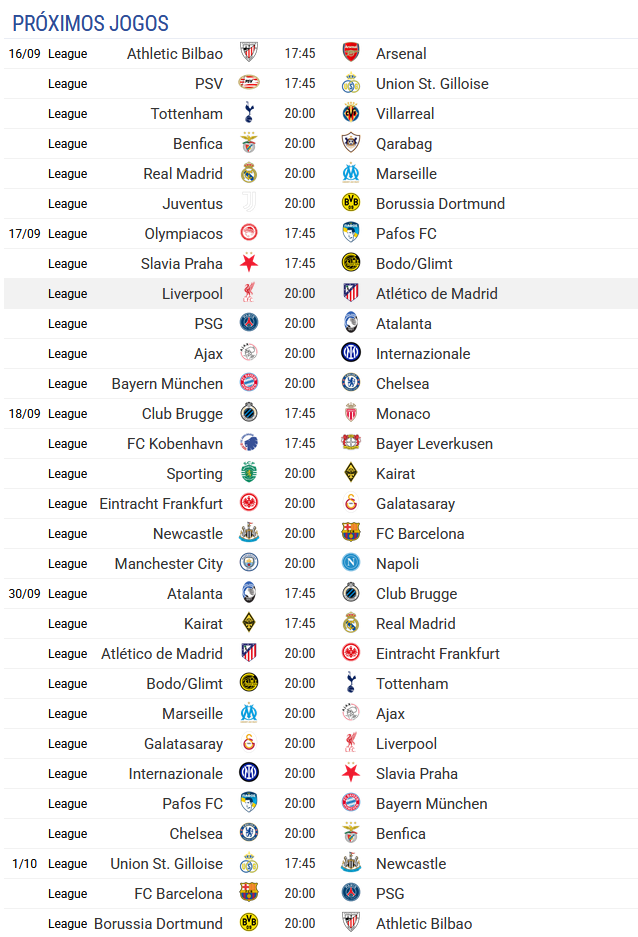The width and height of the screenshot is (638, 937).
Task: Open the League link on 17/09 Olympiacos row
Action: pyautogui.click(x=68, y=234)
